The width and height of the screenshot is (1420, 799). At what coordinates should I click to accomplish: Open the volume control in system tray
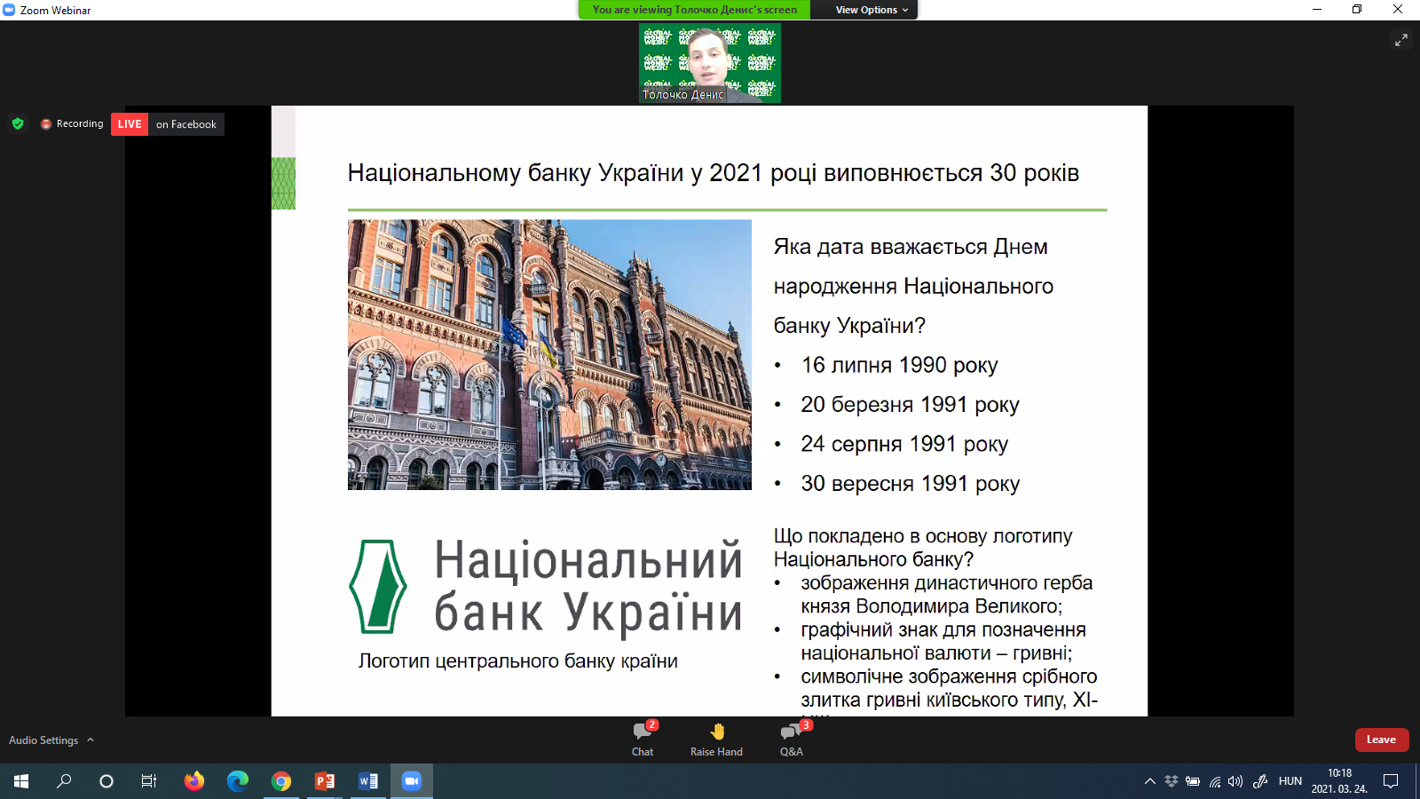tap(1236, 781)
